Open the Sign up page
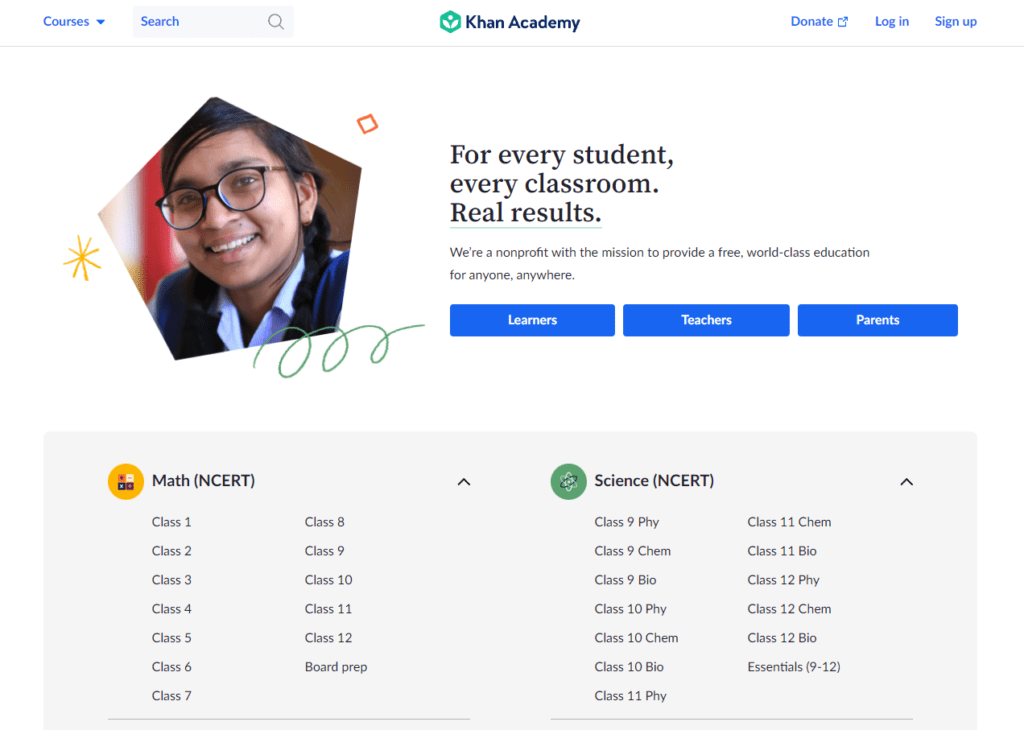The width and height of the screenshot is (1024, 730). click(x=955, y=22)
